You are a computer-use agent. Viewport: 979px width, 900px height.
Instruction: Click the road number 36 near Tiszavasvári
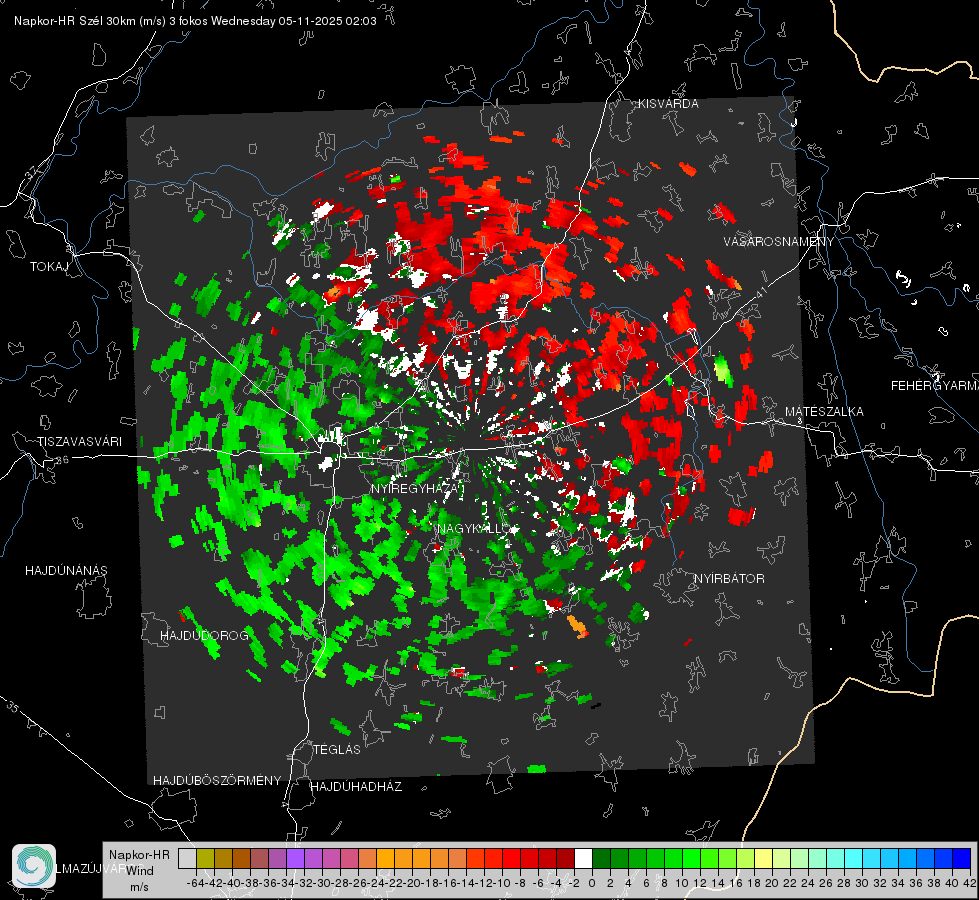click(62, 460)
